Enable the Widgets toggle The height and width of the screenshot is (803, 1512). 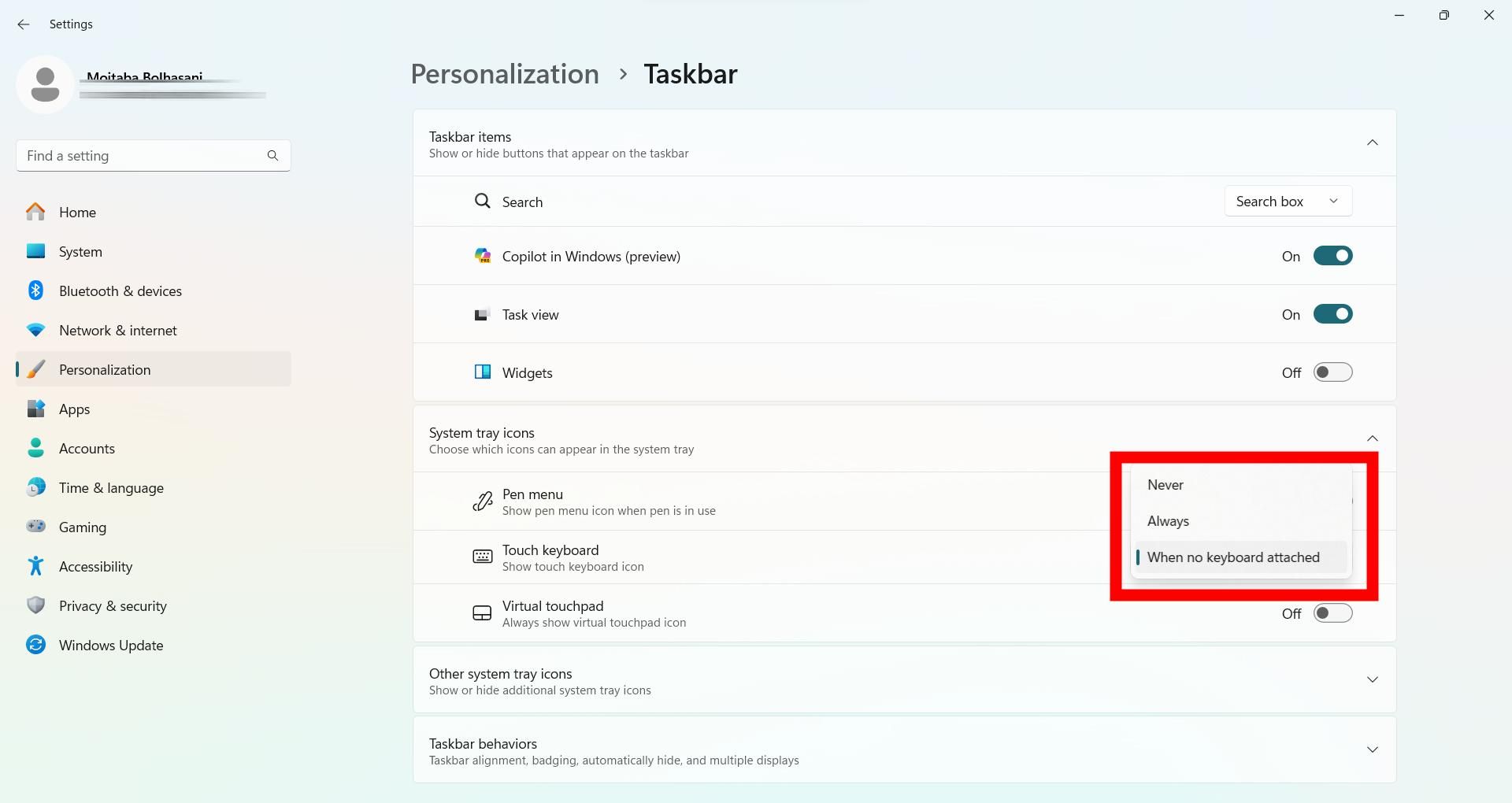(x=1332, y=372)
